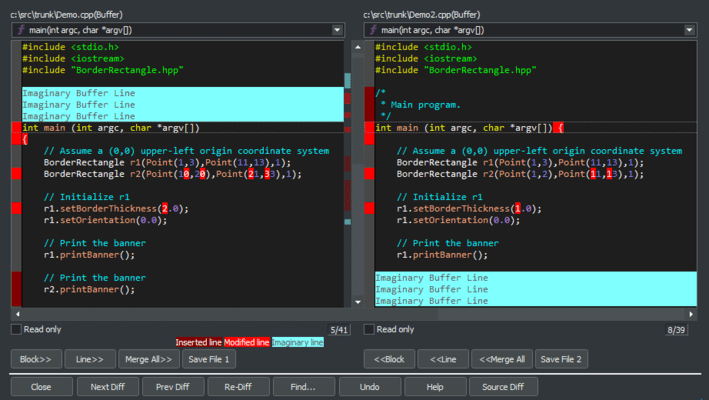The height and width of the screenshot is (400, 709).
Task: Click red margin marker beside left r2 line
Action: [16, 174]
